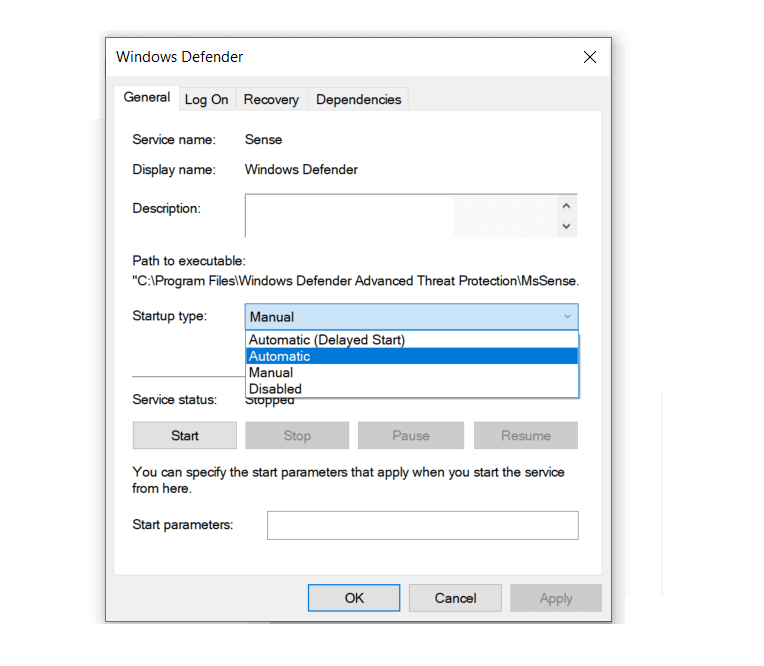Click the Apply button
The width and height of the screenshot is (764, 666).
coord(556,598)
